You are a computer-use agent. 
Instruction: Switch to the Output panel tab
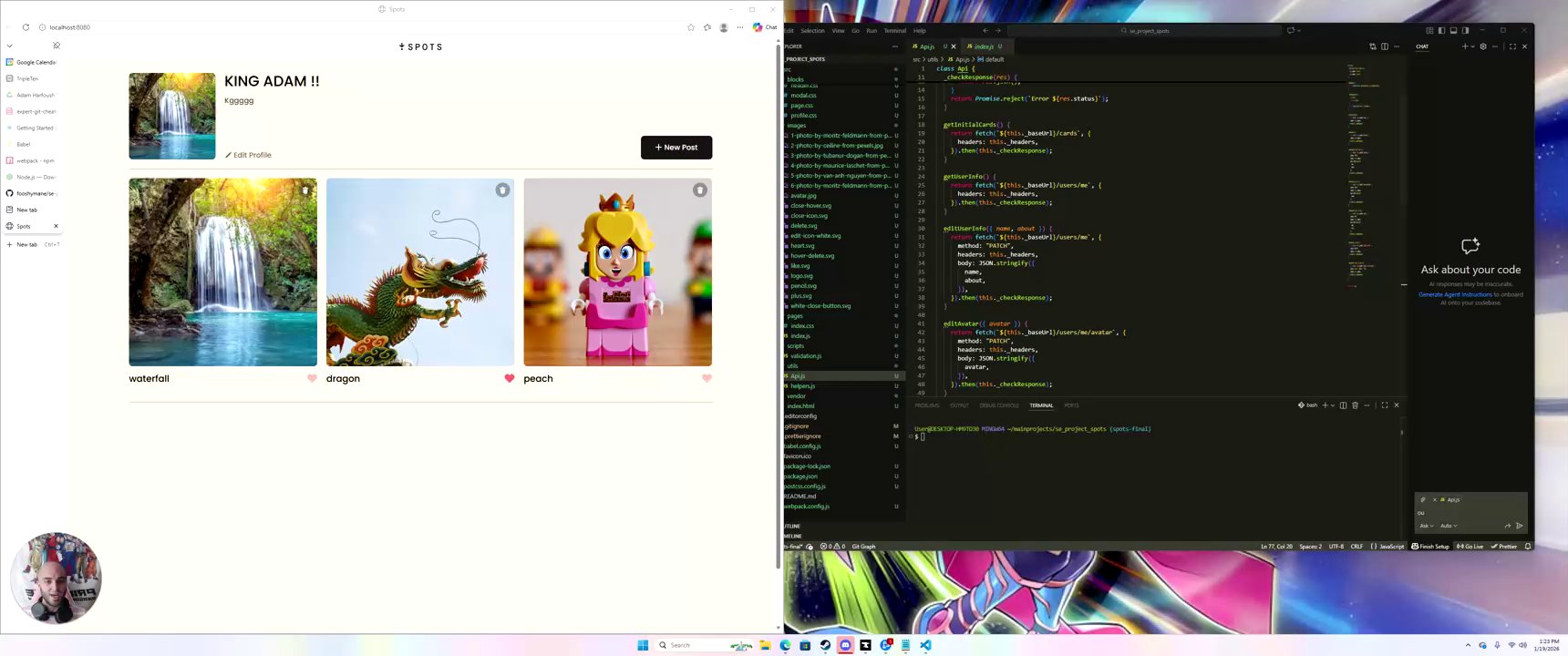[x=959, y=405]
